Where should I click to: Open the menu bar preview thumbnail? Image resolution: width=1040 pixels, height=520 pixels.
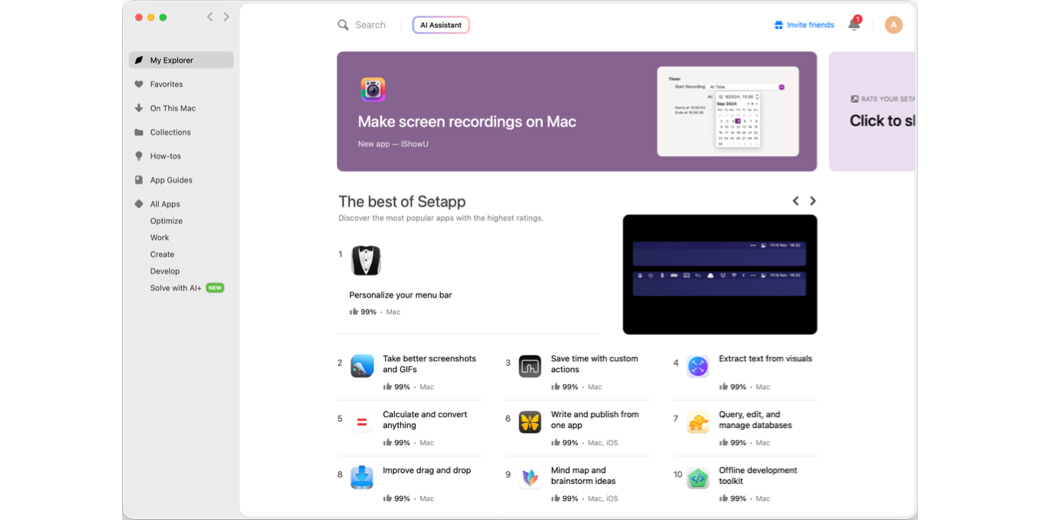click(x=720, y=274)
